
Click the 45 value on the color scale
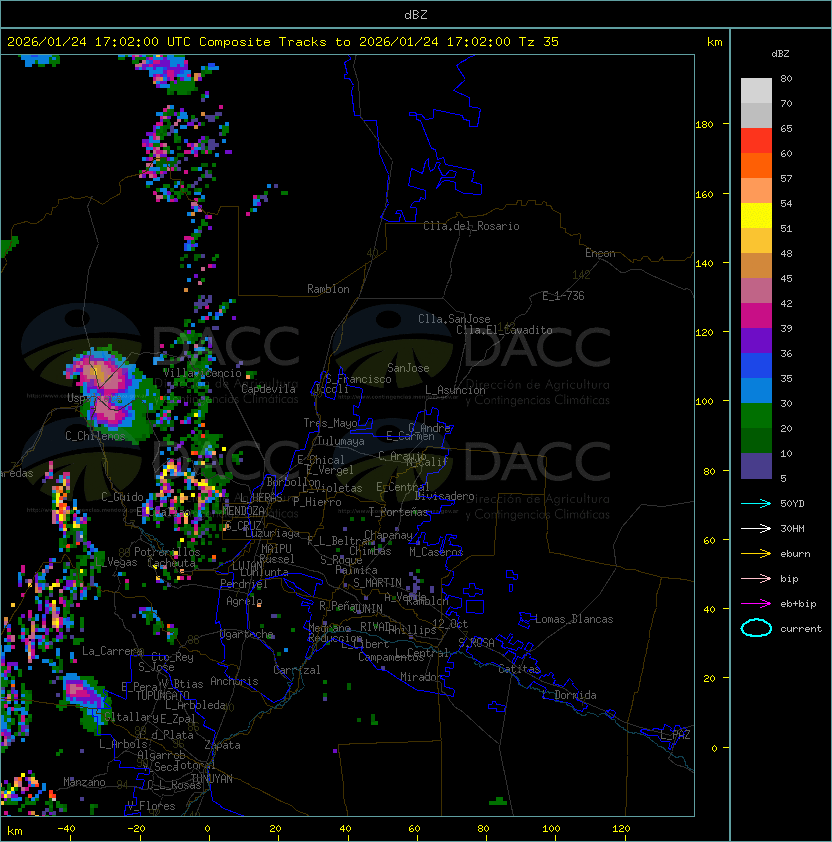pos(786,279)
